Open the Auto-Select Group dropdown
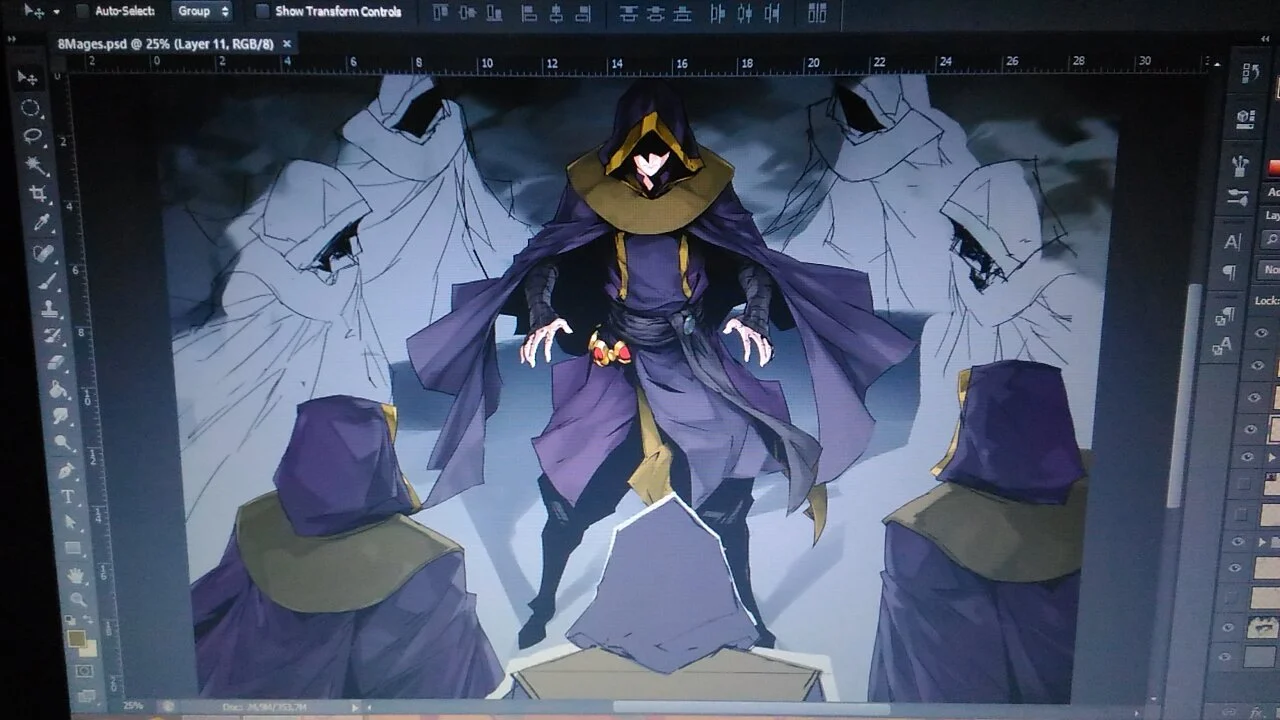 tap(201, 11)
